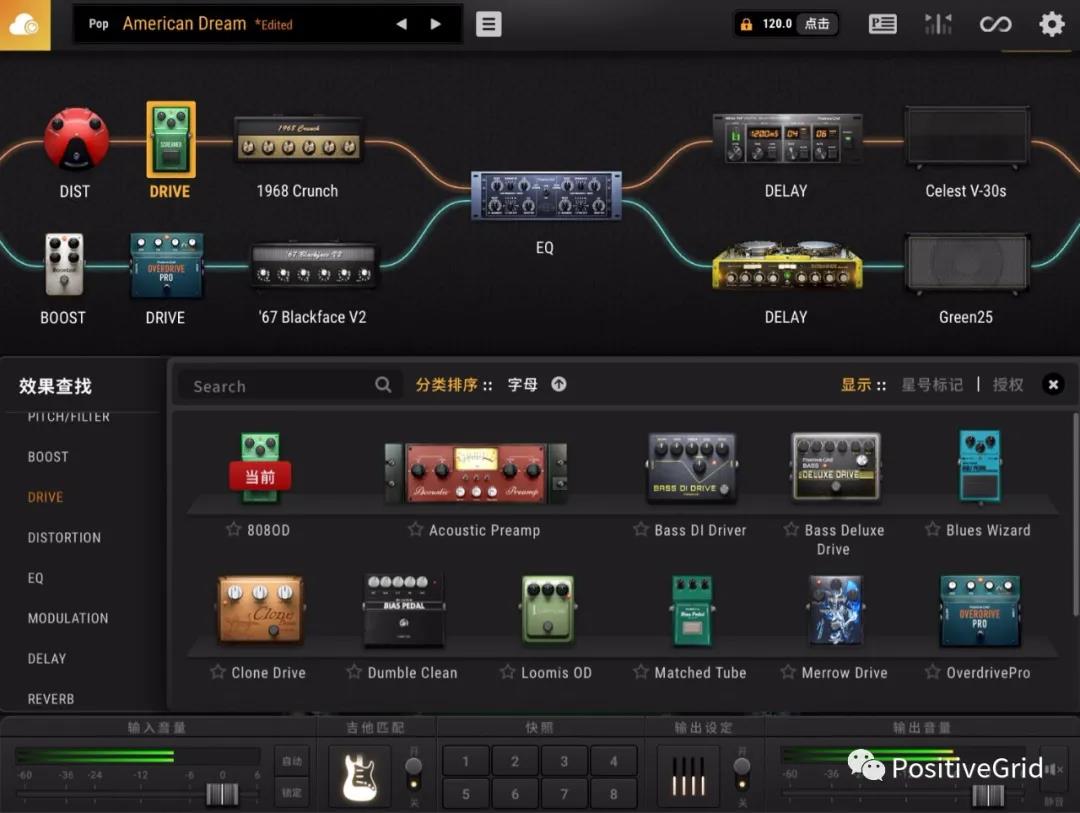Open the MODULATION category
The width and height of the screenshot is (1080, 813).
(x=68, y=618)
